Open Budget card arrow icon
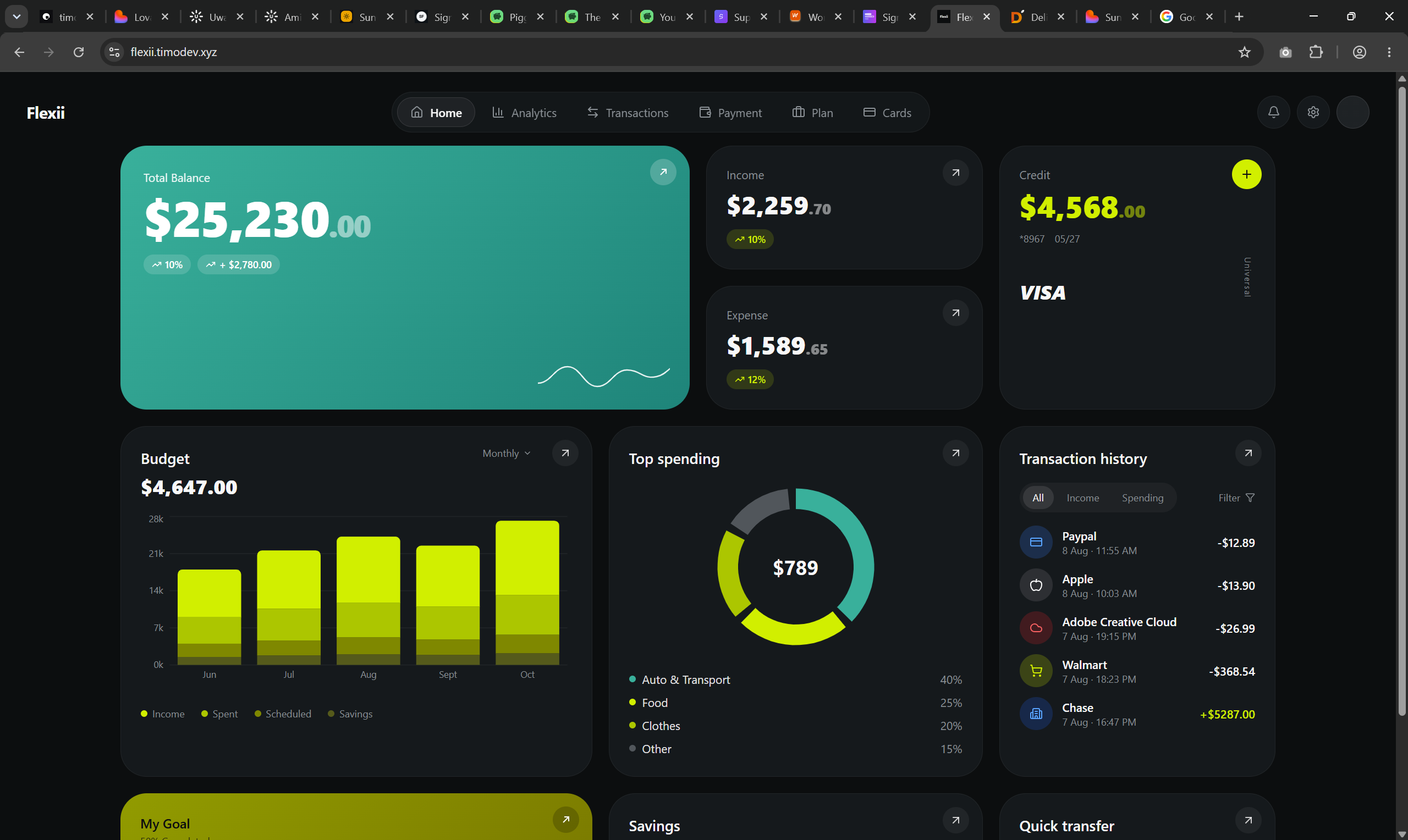The height and width of the screenshot is (840, 1408). pyautogui.click(x=565, y=453)
